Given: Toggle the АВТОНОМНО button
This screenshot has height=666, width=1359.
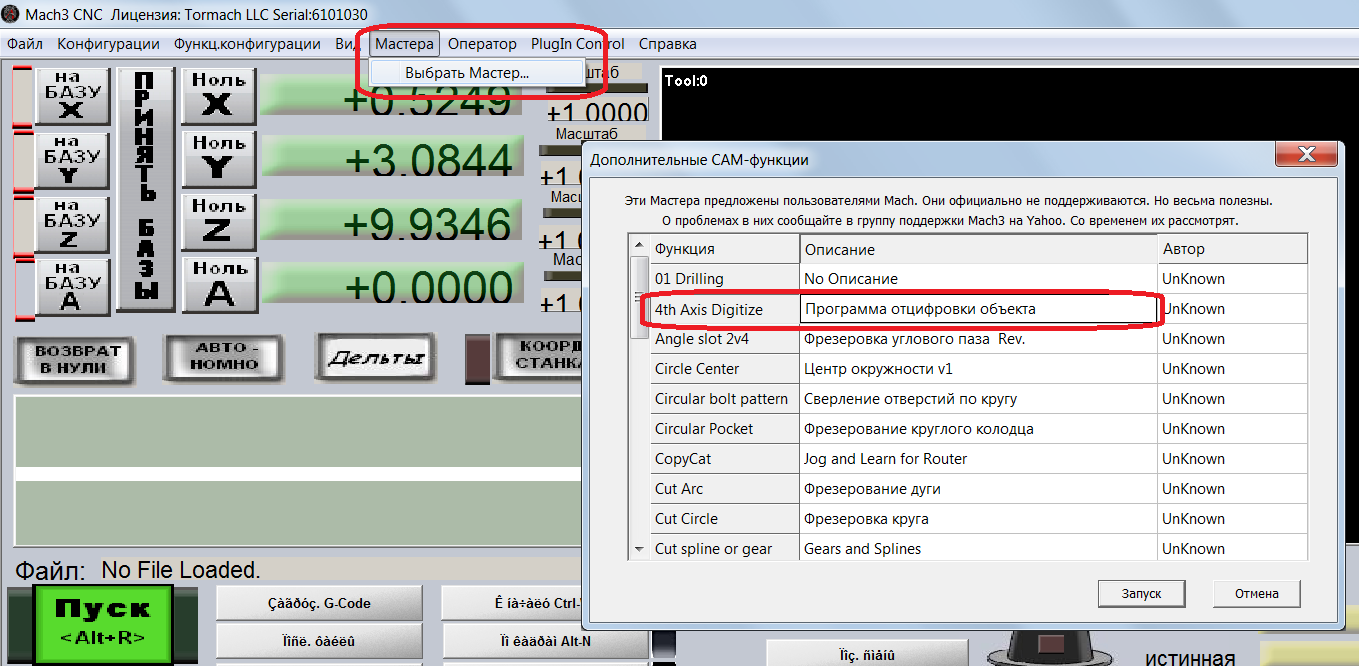Looking at the screenshot, I should coord(222,358).
